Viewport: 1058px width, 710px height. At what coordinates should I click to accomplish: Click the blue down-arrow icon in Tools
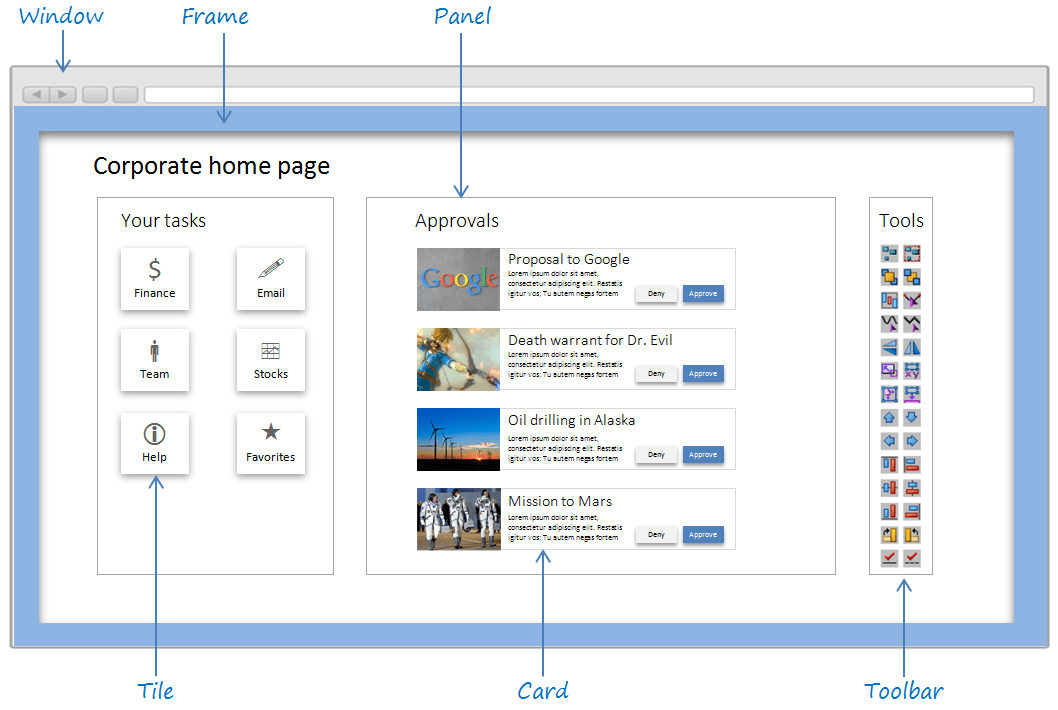pos(911,417)
